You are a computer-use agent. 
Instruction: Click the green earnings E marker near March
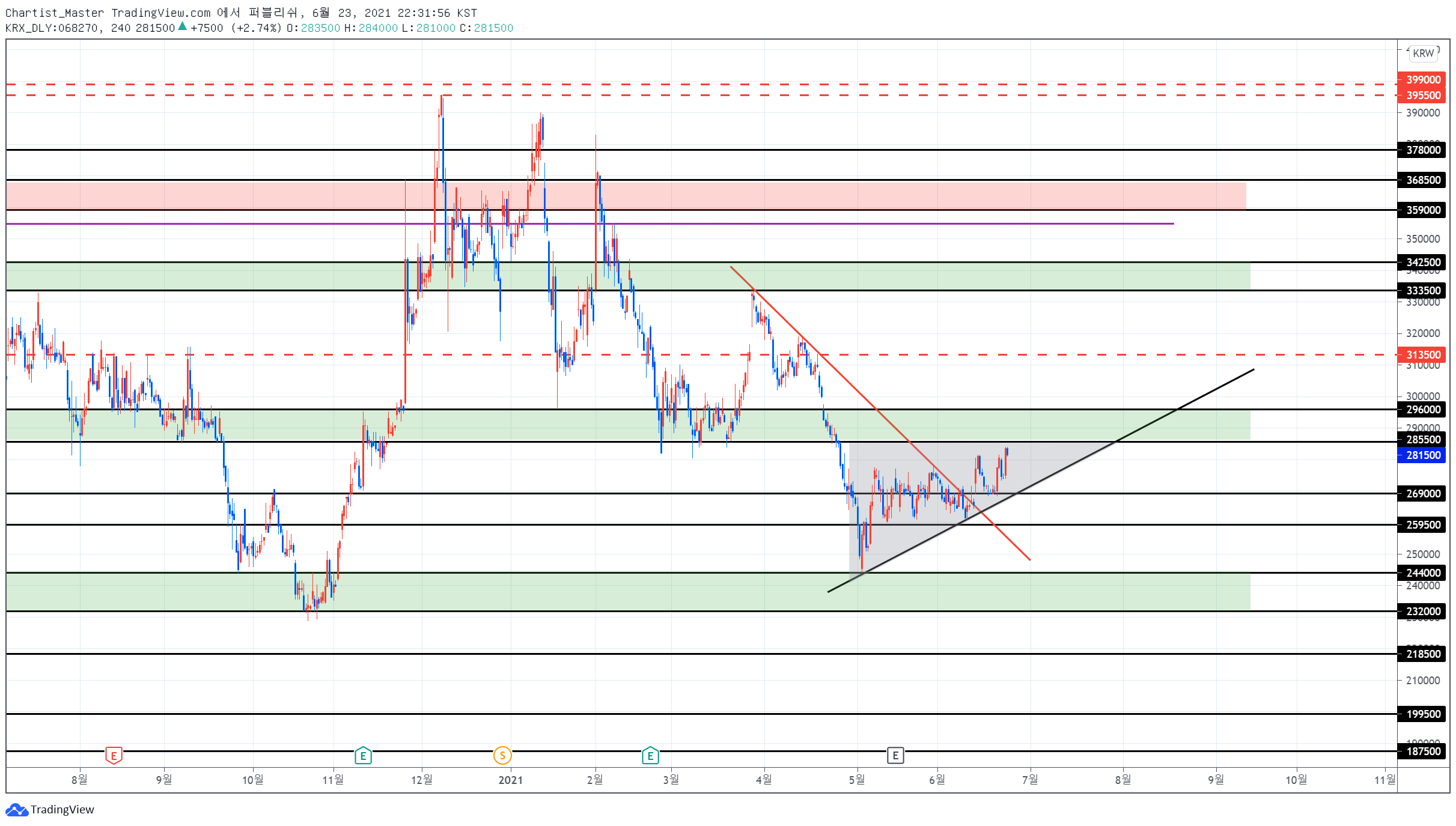pos(650,755)
